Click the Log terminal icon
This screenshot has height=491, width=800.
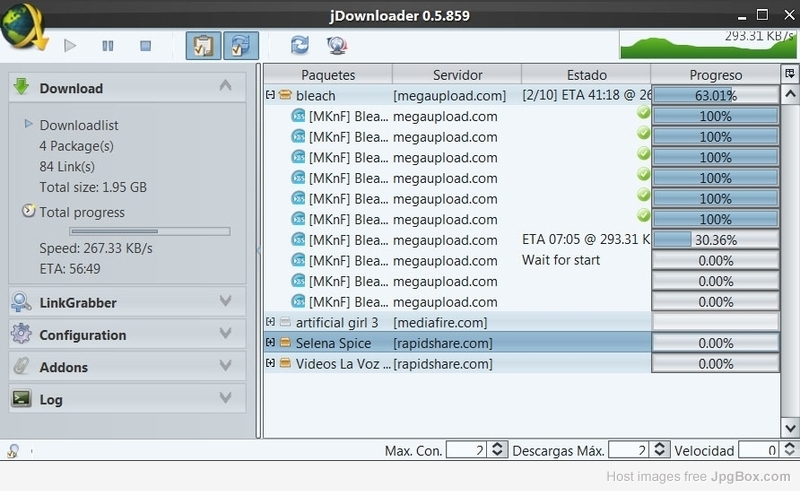pyautogui.click(x=21, y=398)
